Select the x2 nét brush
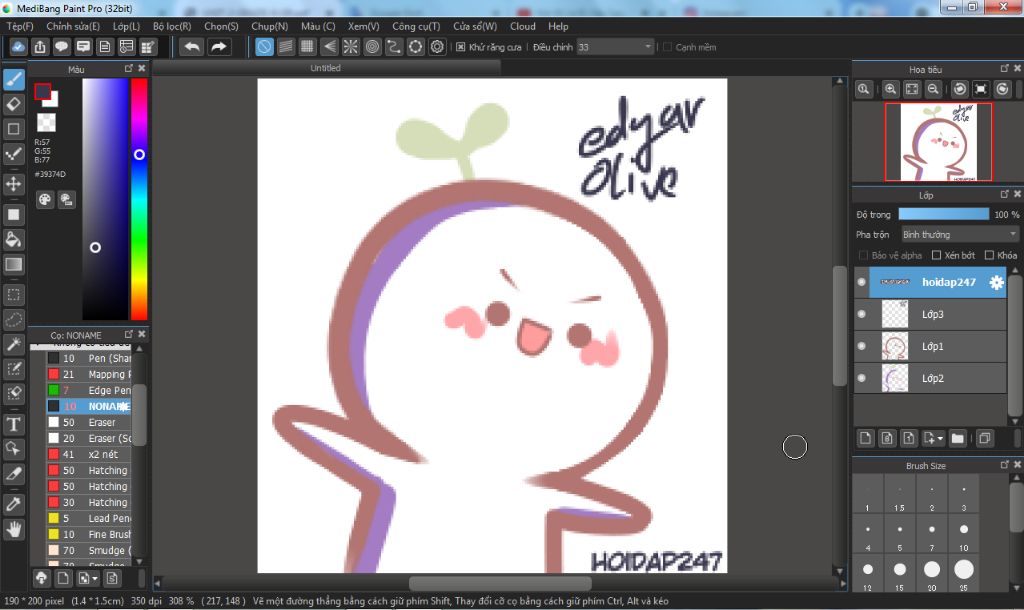1024x610 pixels. click(x=89, y=454)
